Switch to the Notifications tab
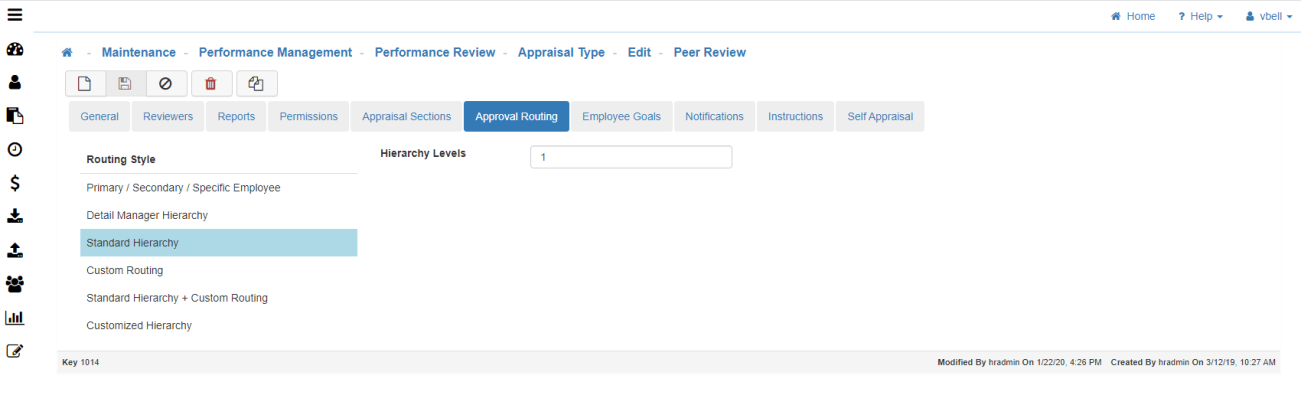 coord(714,116)
